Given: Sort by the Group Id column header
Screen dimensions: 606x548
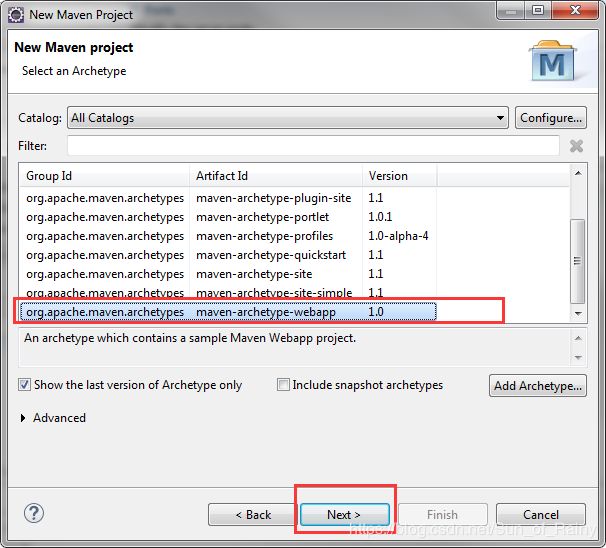Looking at the screenshot, I should [104, 176].
